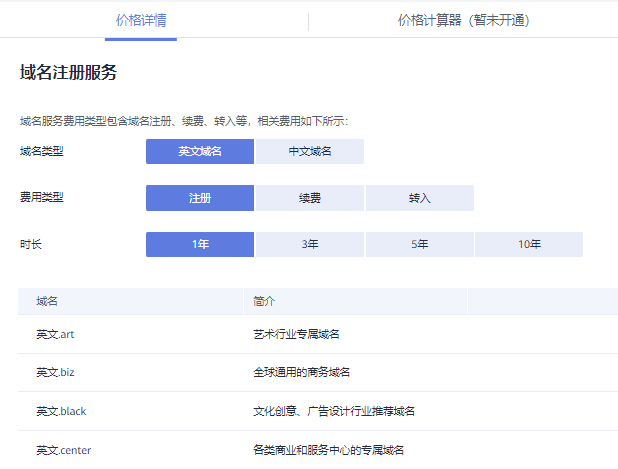Open the 价格计算器 (暂未开通) tab
618x469 pixels.
pyautogui.click(x=463, y=20)
